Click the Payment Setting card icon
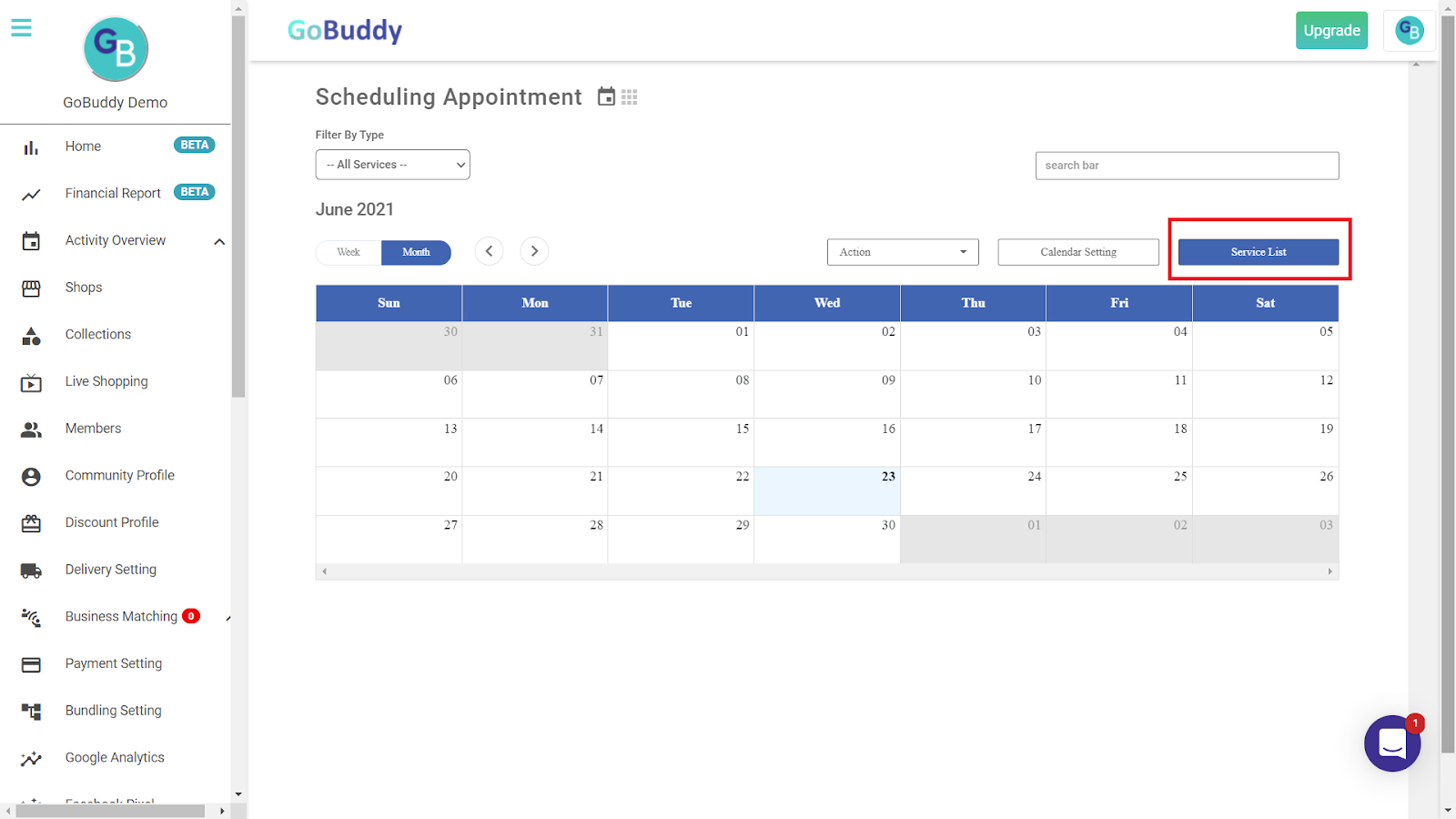The width and height of the screenshot is (1456, 819). click(31, 665)
